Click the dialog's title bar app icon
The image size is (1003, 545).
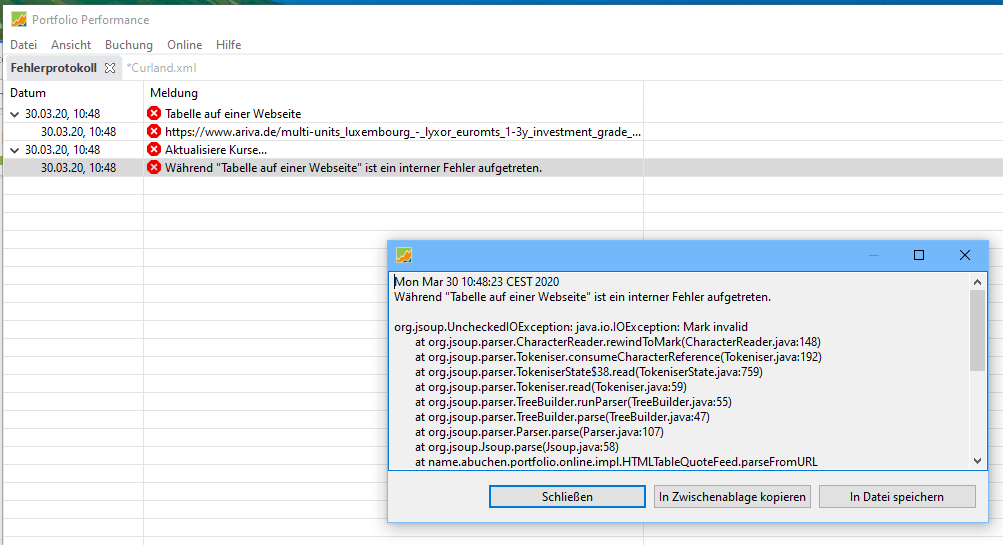[404, 255]
